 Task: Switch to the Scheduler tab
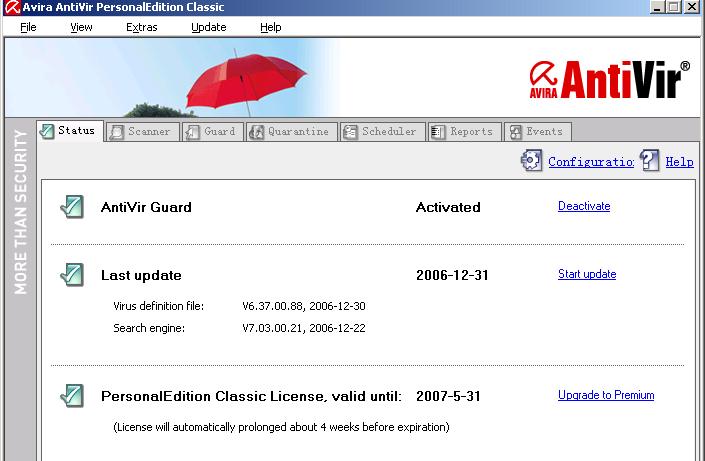[383, 132]
